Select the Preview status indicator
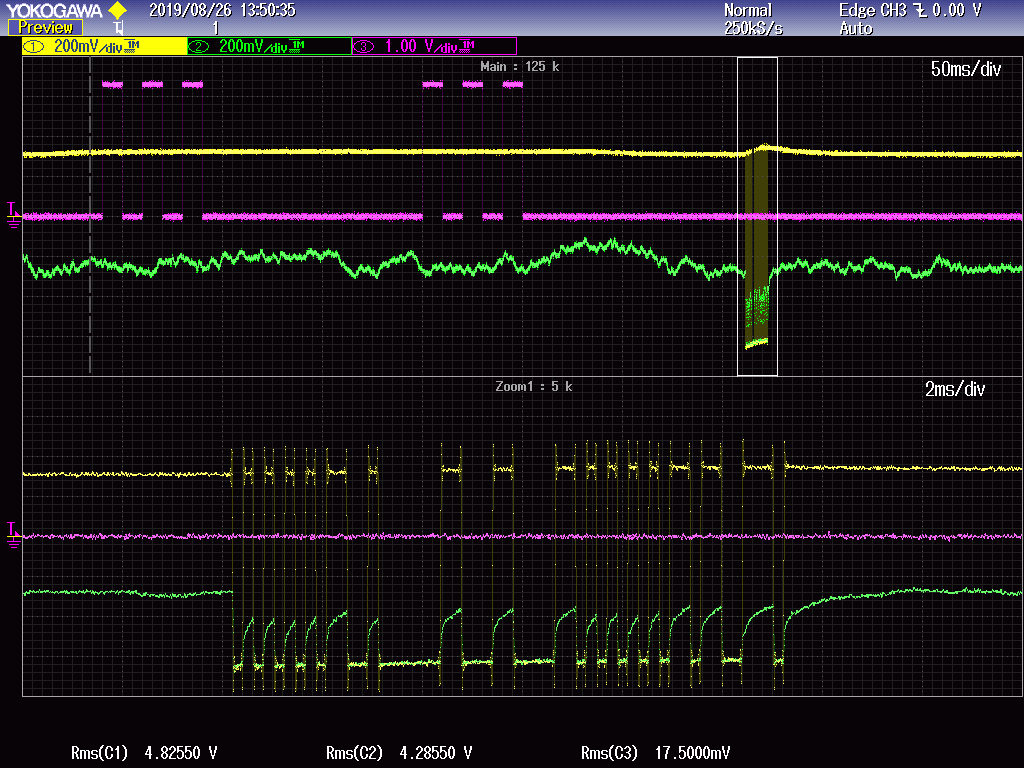 pyautogui.click(x=45, y=27)
